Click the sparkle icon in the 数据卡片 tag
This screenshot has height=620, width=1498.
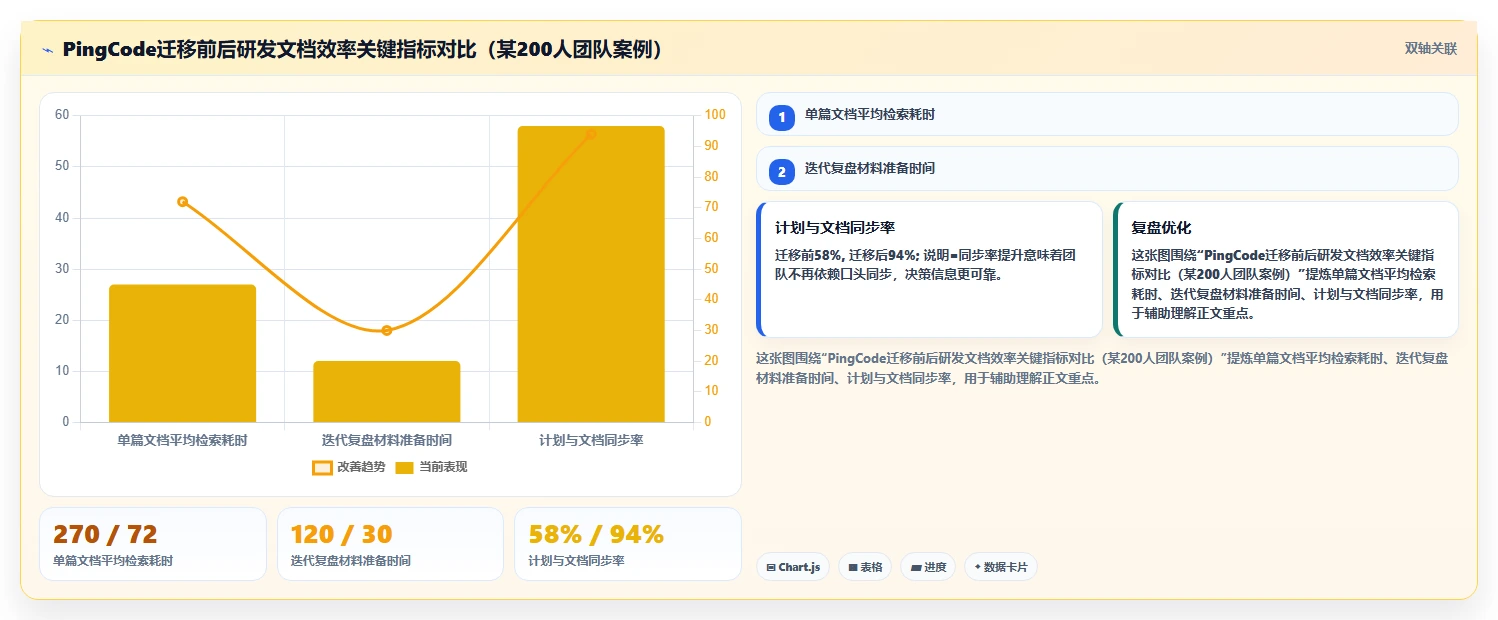coord(978,567)
